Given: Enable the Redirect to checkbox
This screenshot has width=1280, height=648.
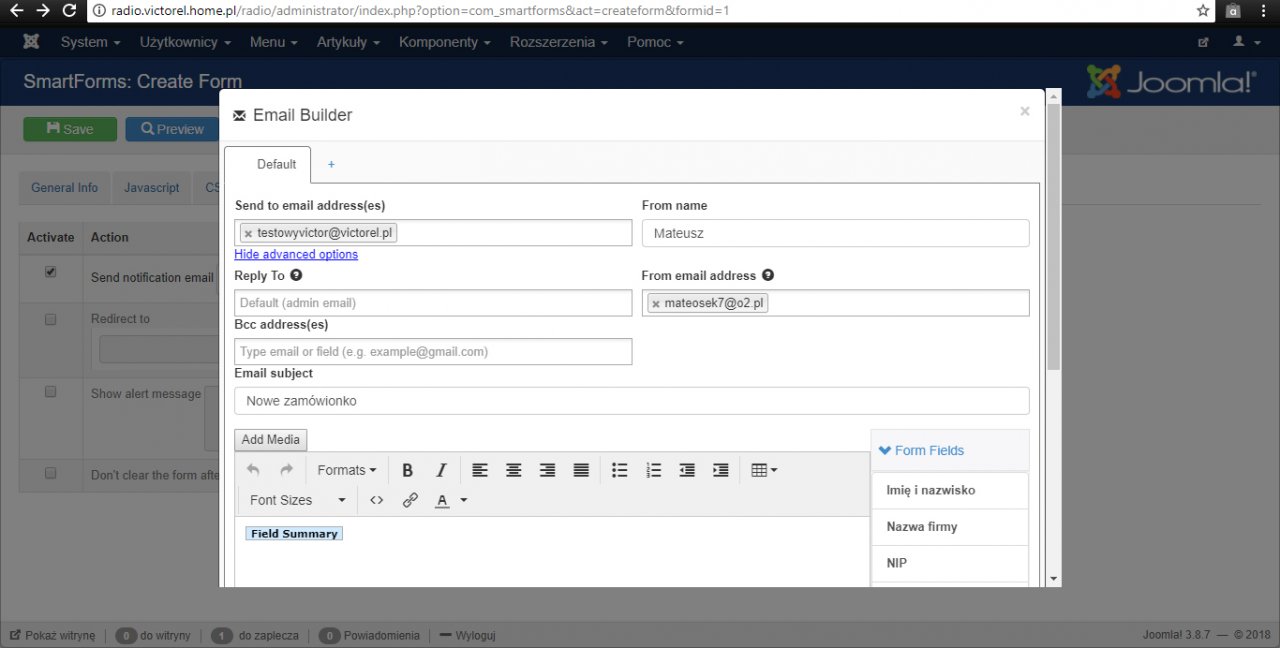Looking at the screenshot, I should [50, 319].
